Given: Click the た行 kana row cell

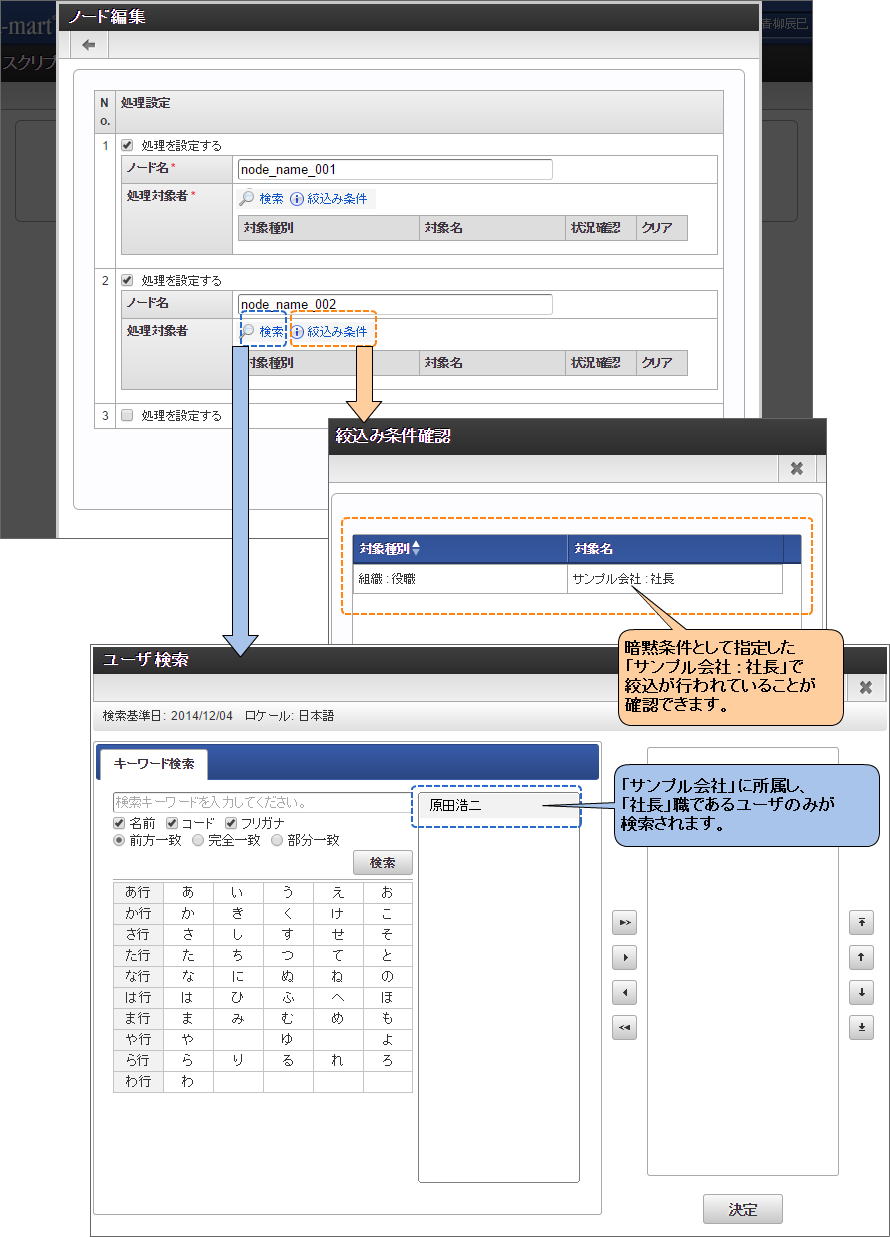Looking at the screenshot, I should click(138, 955).
